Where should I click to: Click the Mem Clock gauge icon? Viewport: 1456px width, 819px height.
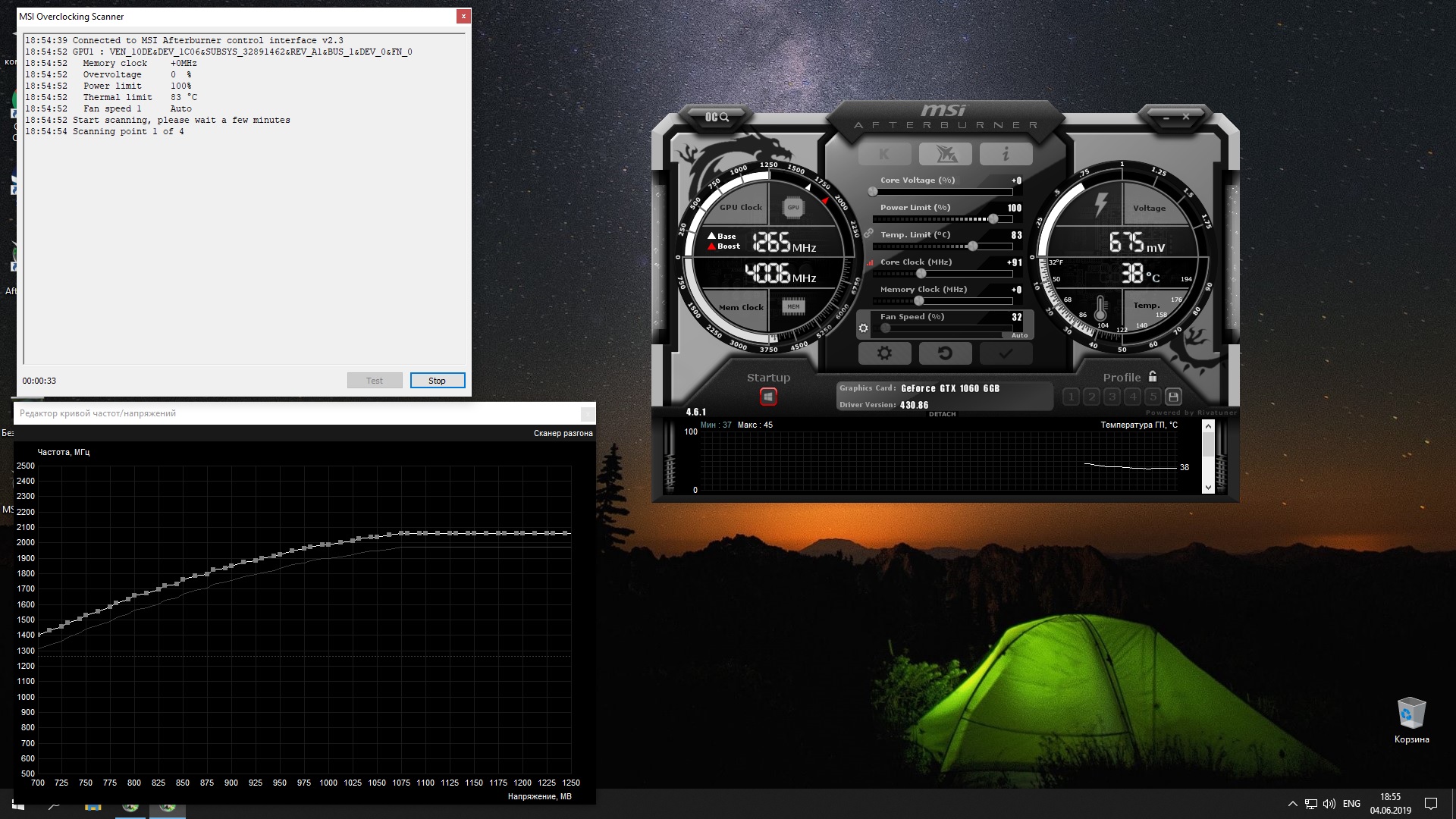click(x=793, y=307)
